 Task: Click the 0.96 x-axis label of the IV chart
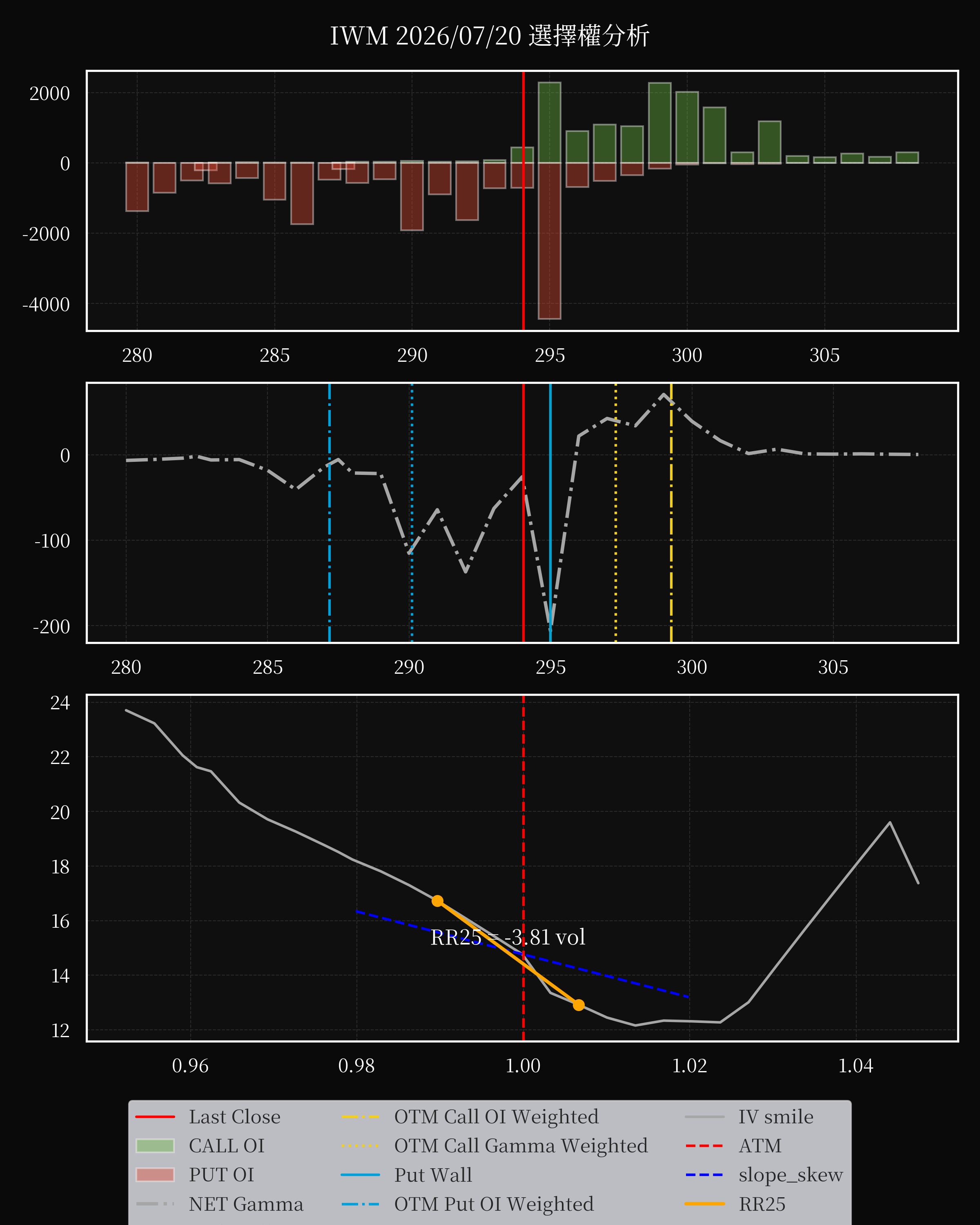pyautogui.click(x=190, y=1066)
